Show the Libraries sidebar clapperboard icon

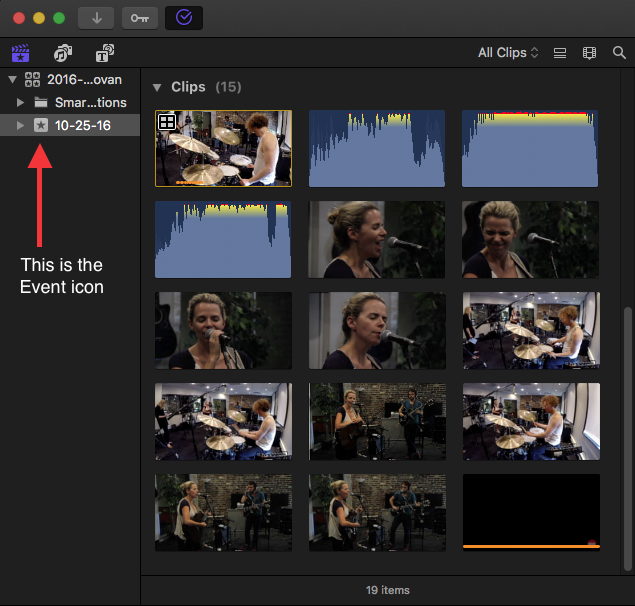click(21, 53)
